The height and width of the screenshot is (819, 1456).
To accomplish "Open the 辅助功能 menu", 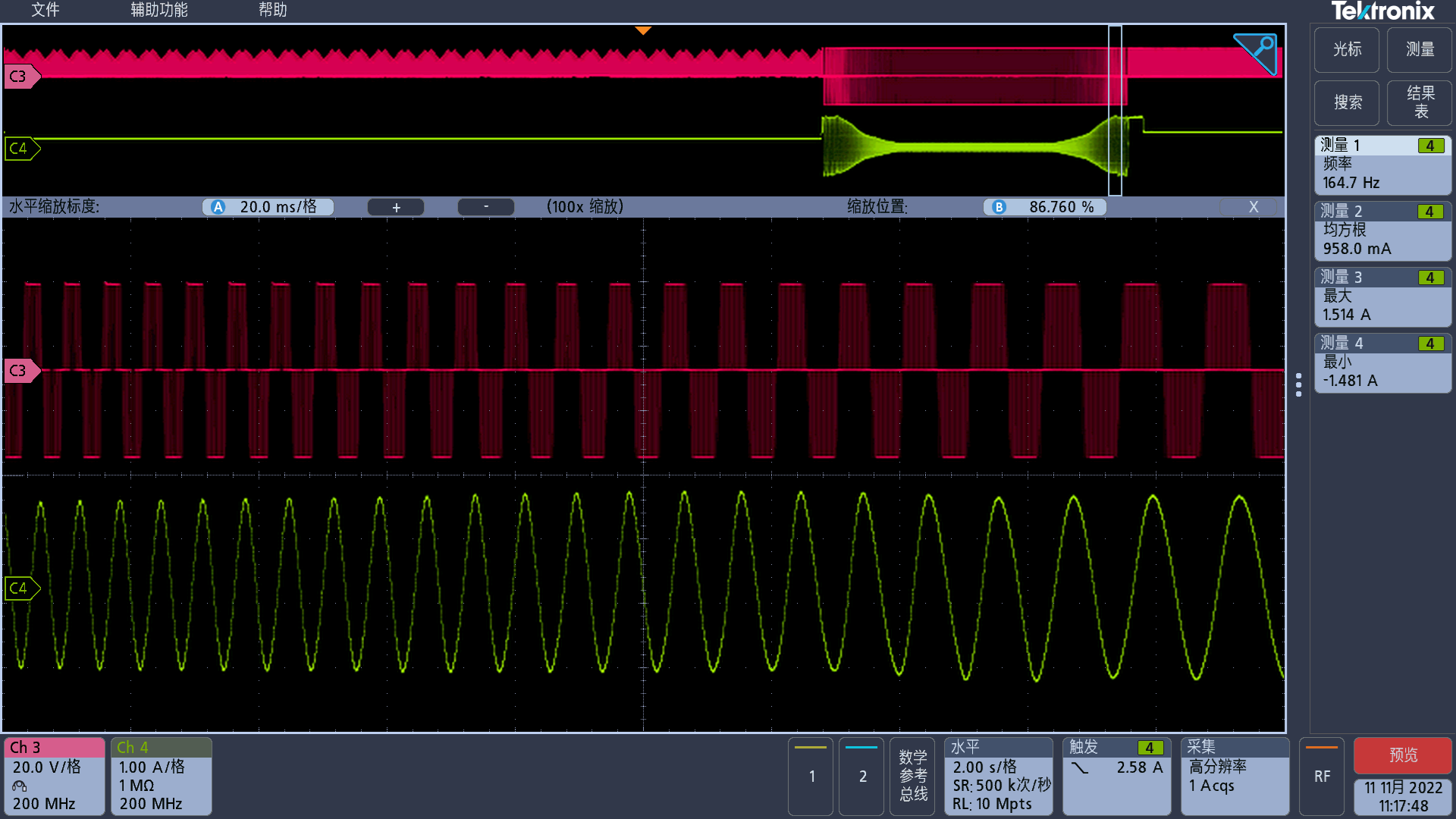I will pos(158,10).
